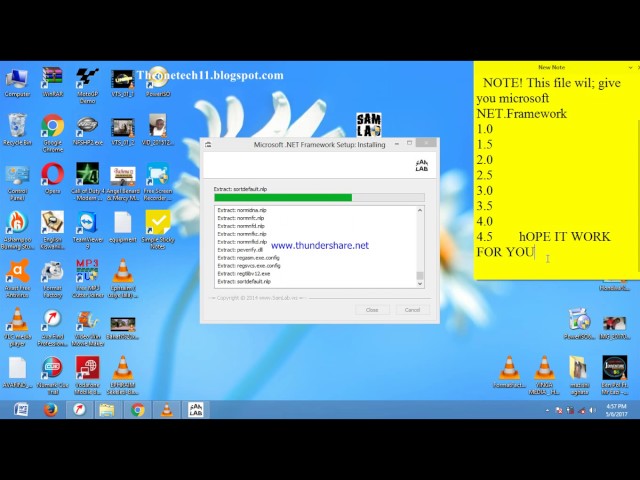Click the "NET.Framework" line in sticky note
Image resolution: width=640 pixels, height=480 pixels.
point(521,113)
